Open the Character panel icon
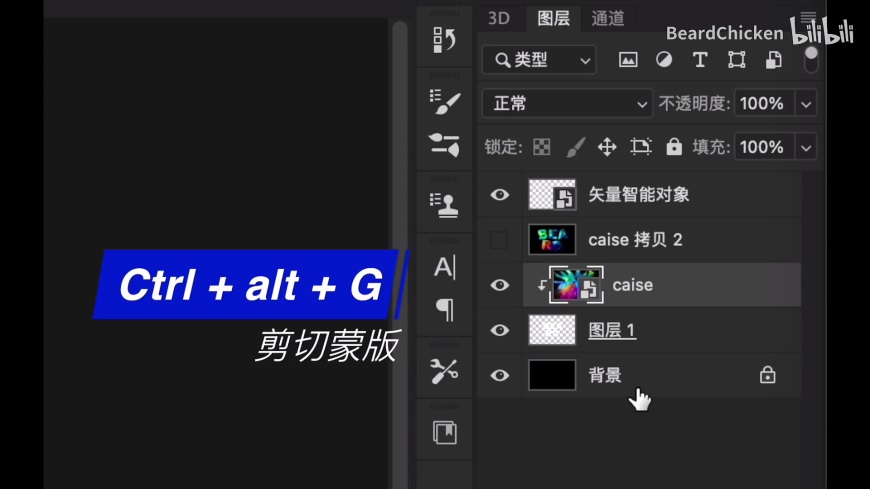 (x=444, y=267)
